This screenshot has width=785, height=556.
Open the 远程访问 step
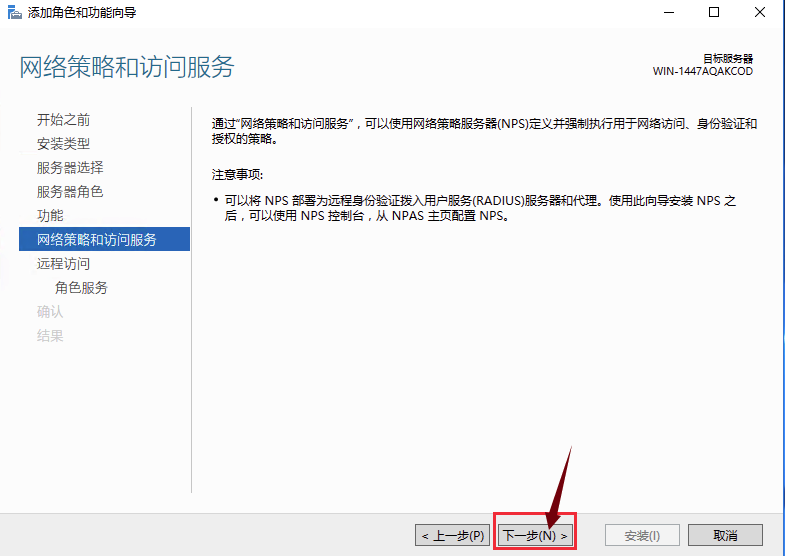click(x=64, y=264)
